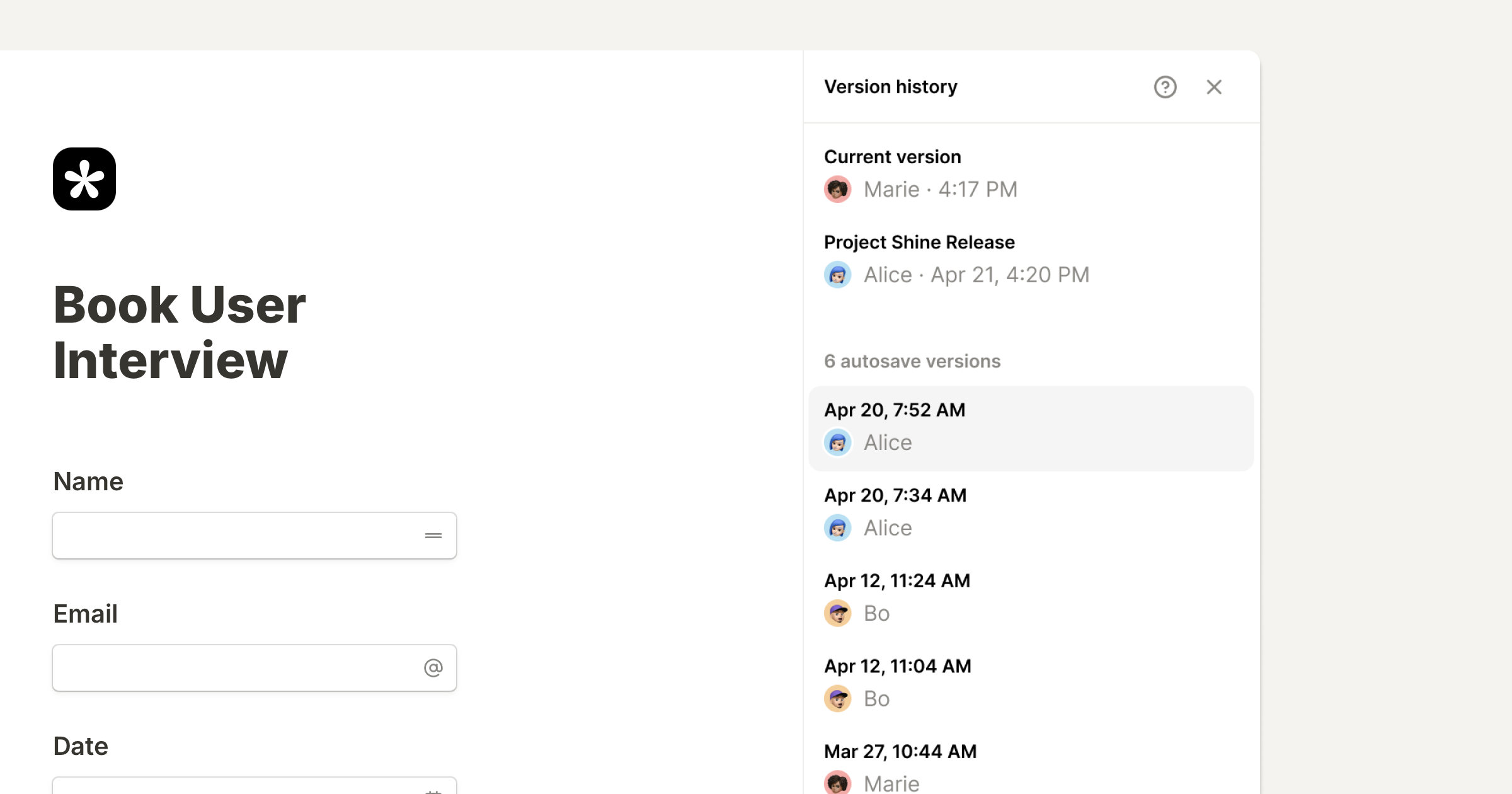This screenshot has width=1512, height=794.
Task: Click the Email field label
Action: point(85,614)
